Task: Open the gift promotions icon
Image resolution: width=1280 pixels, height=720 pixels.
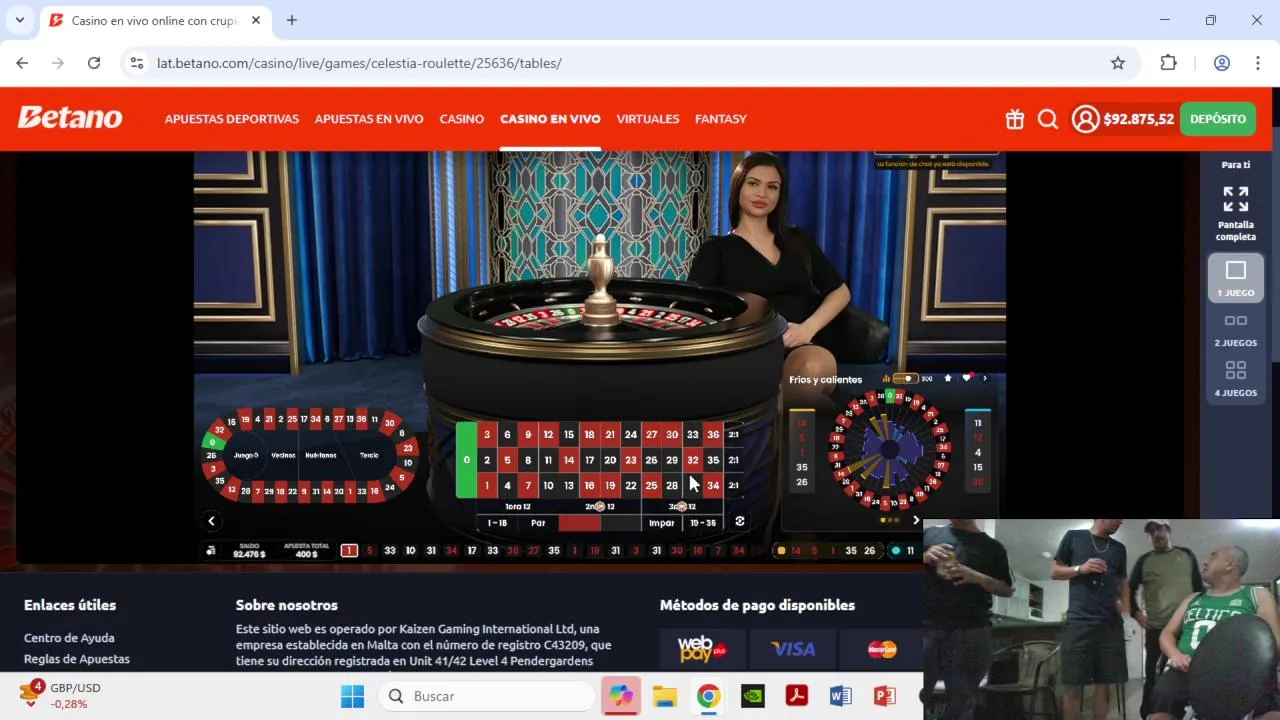Action: [x=1015, y=119]
